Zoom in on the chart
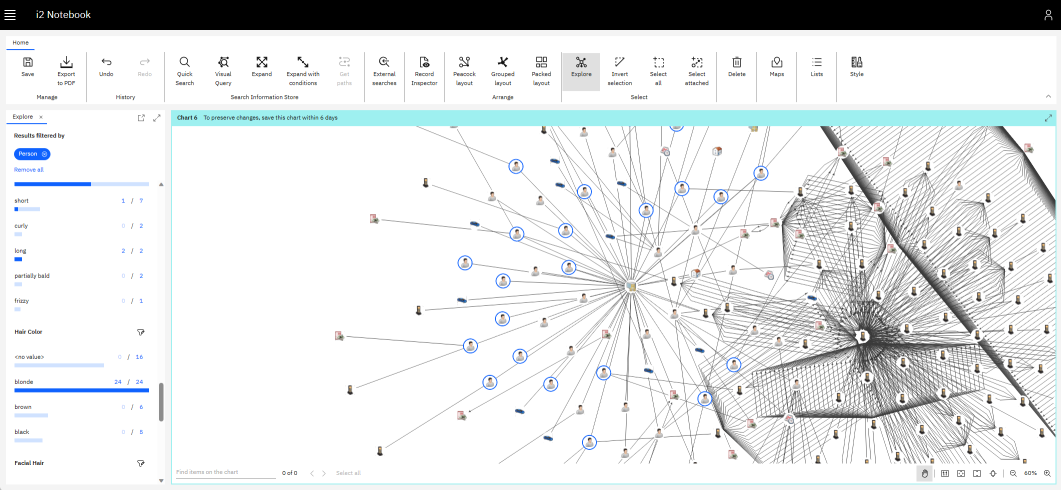 1046,473
